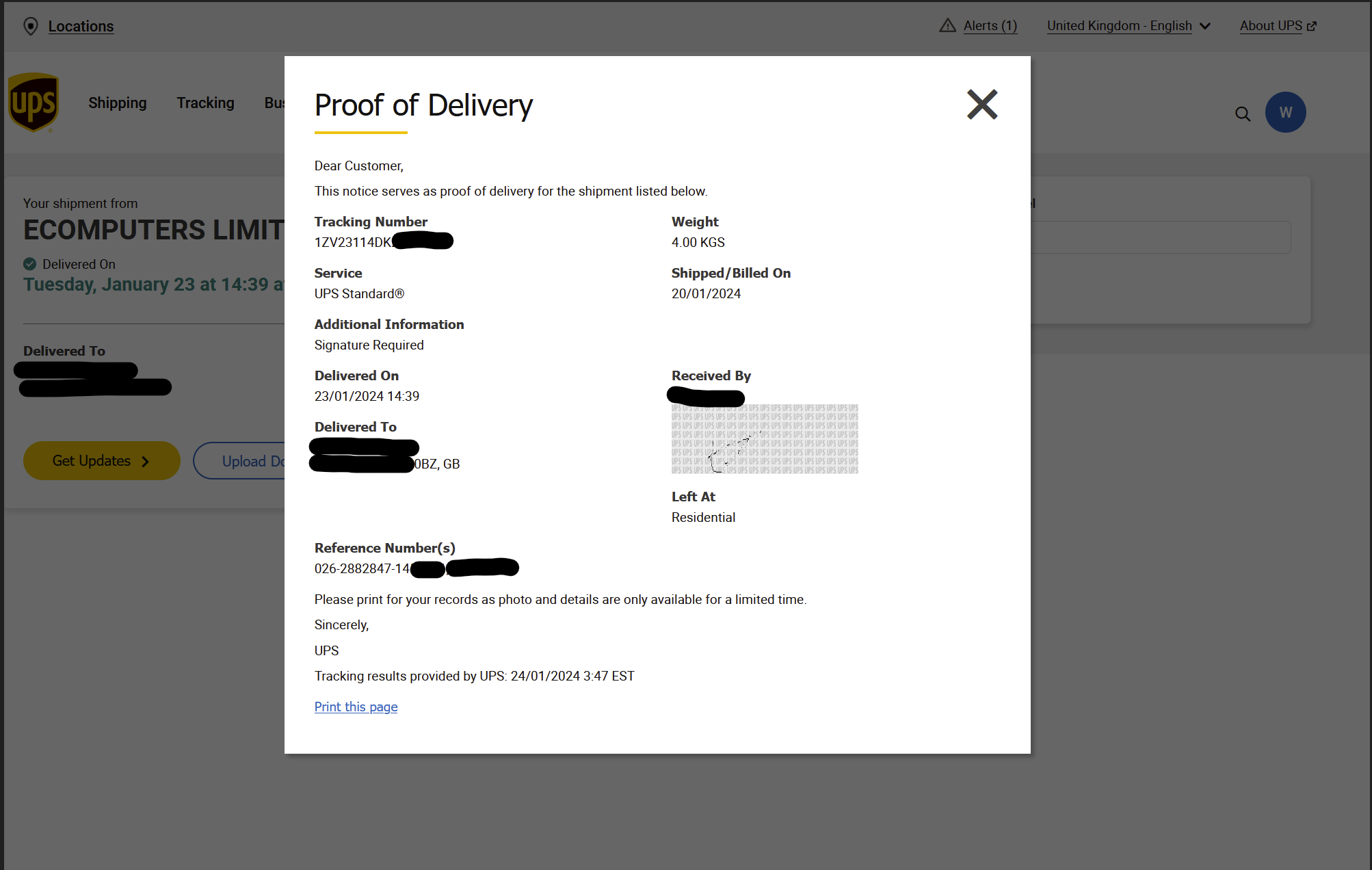The height and width of the screenshot is (870, 1372).
Task: Open Alerts (1) link
Action: (990, 25)
